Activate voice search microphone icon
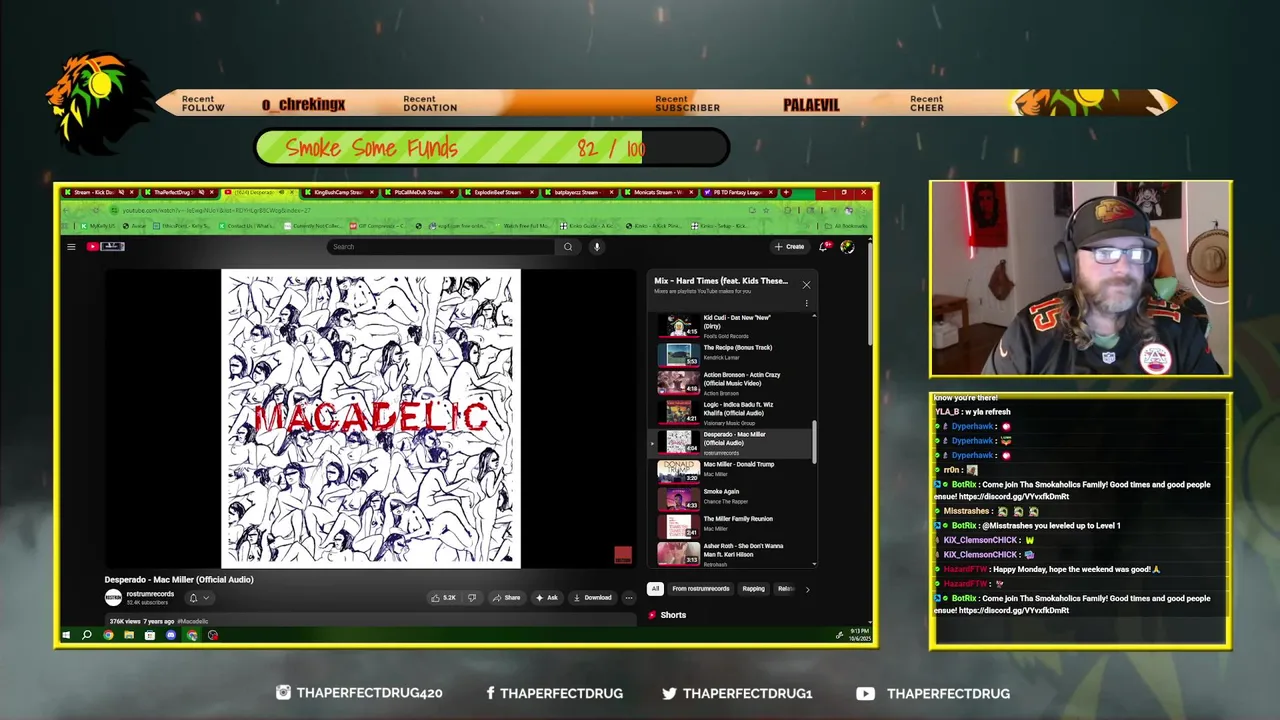Viewport: 1280px width, 720px height. tap(597, 247)
